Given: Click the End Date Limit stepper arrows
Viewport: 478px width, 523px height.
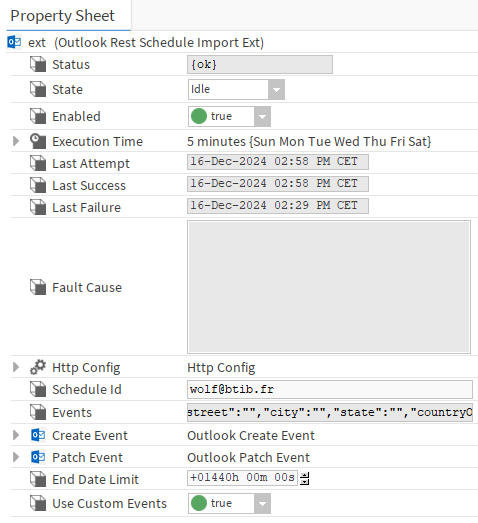Looking at the screenshot, I should point(305,479).
